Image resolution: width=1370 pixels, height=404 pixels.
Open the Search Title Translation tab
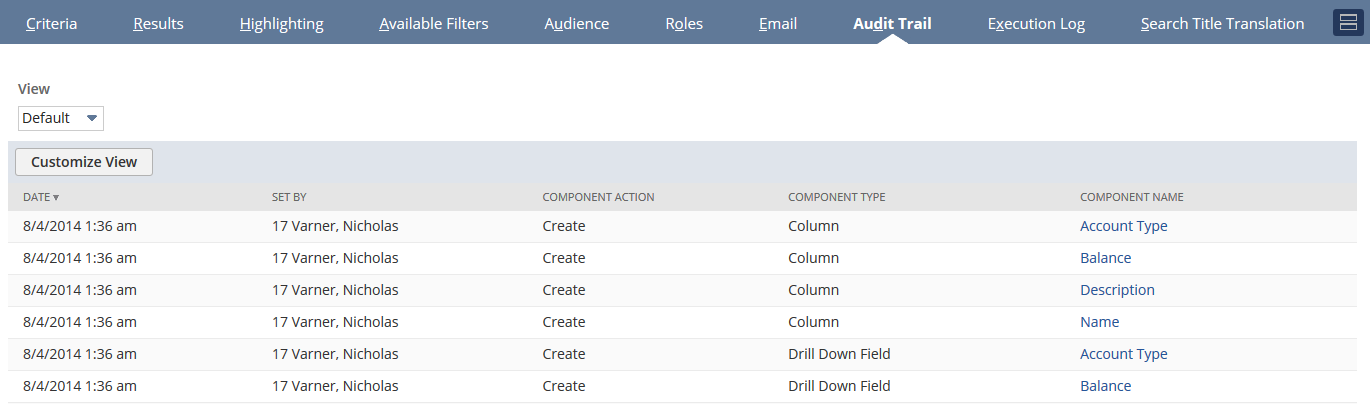[x=1222, y=24]
